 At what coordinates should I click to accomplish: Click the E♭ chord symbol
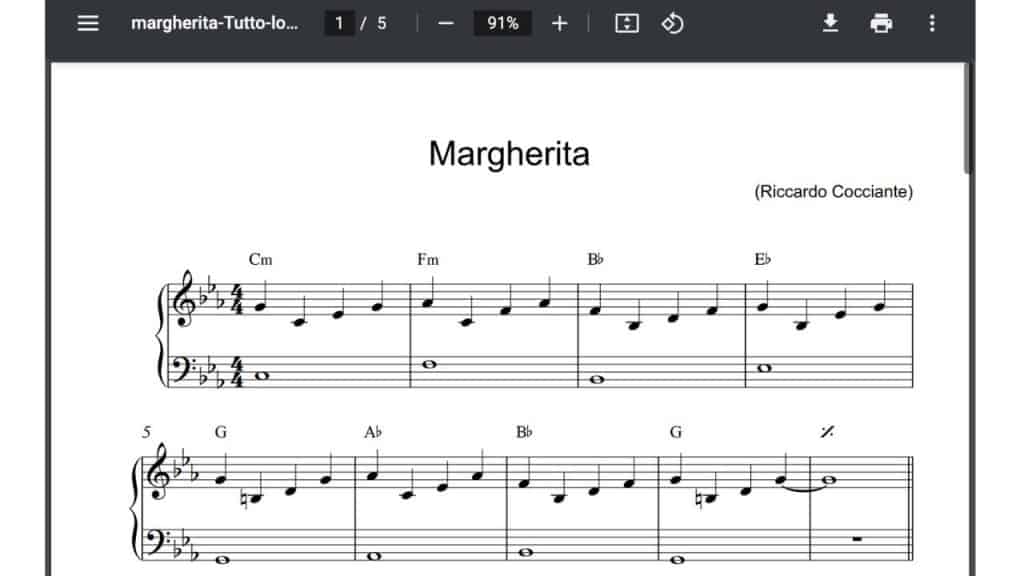[762, 260]
